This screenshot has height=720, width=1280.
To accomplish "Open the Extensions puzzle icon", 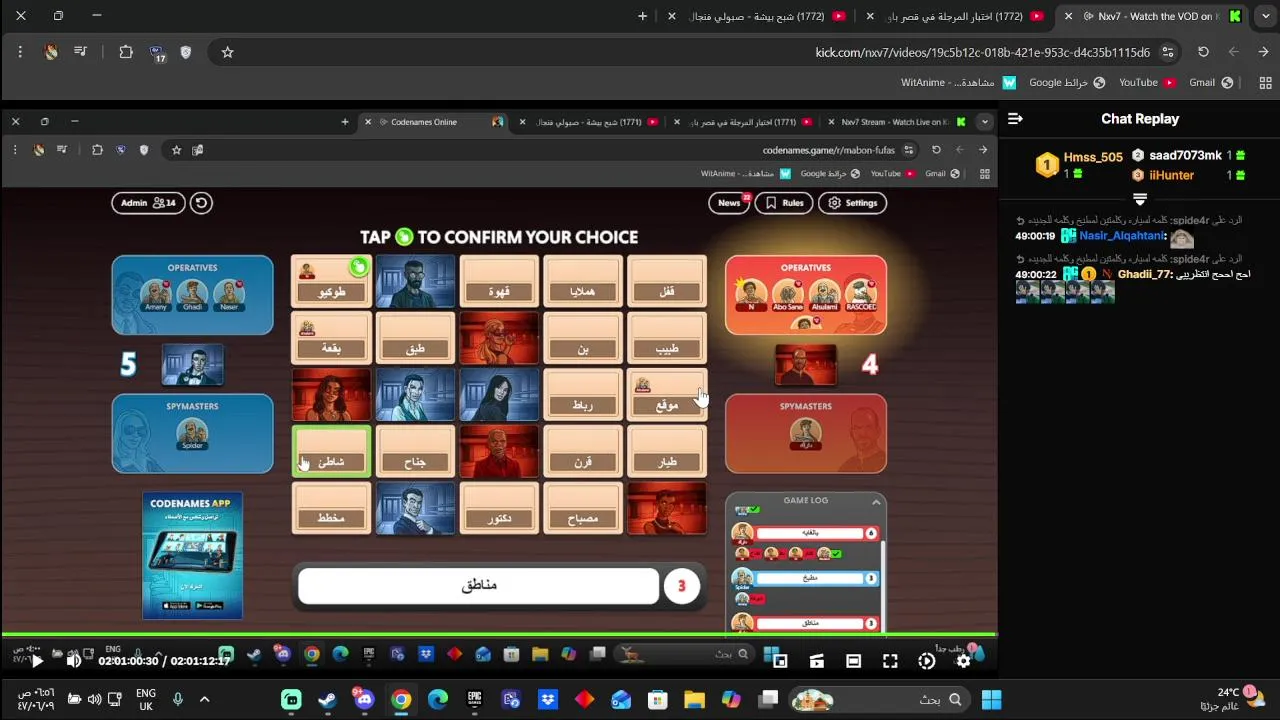I will [x=126, y=52].
